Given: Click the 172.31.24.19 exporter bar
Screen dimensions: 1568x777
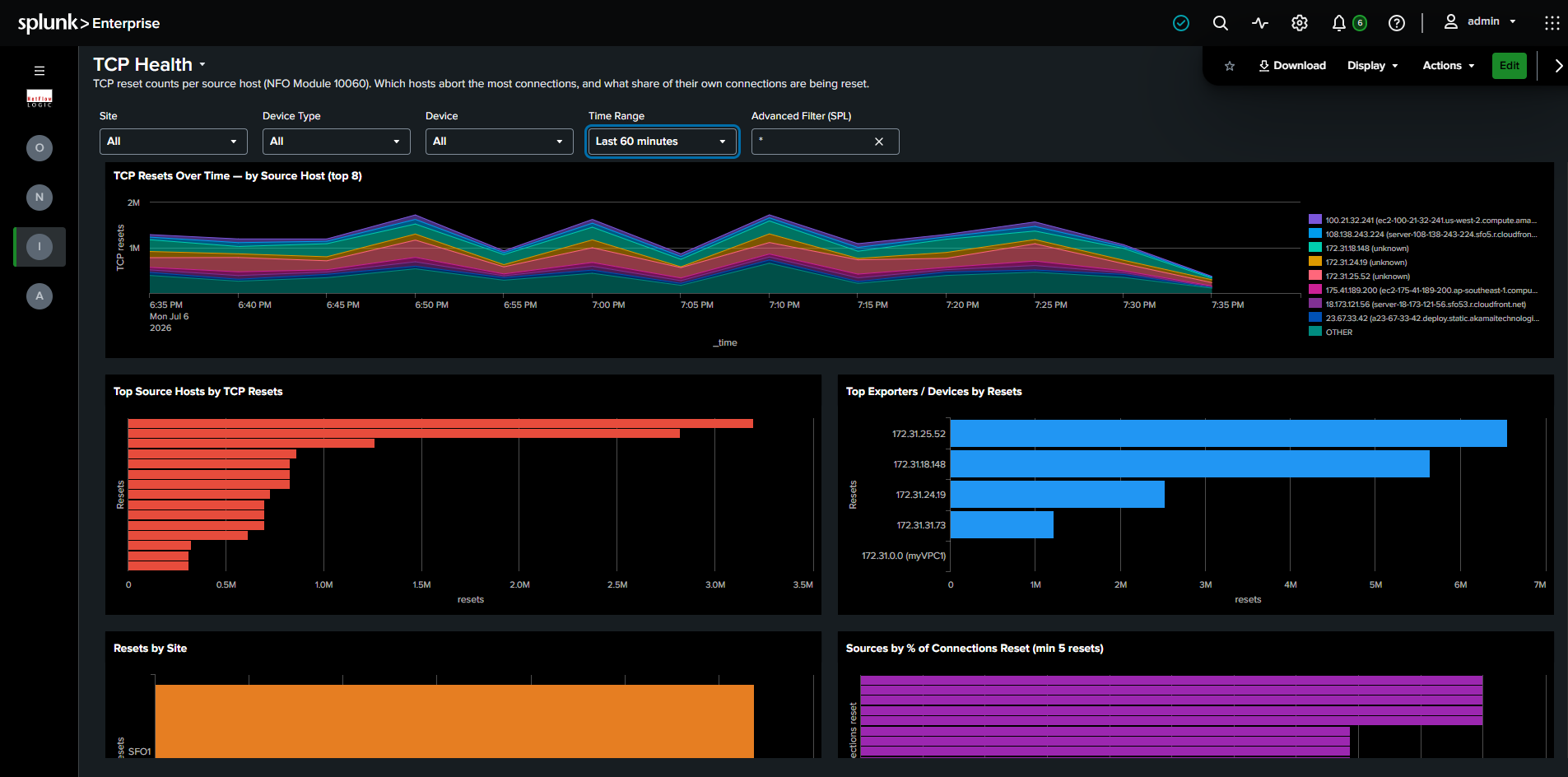Looking at the screenshot, I should tap(1058, 495).
